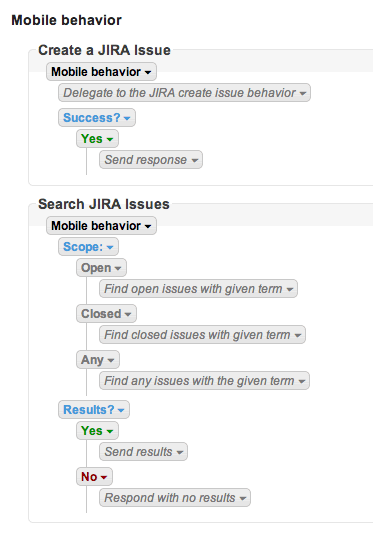Screen dimensions: 373x533
Task: Select the Closed scope option
Action: pos(106,314)
